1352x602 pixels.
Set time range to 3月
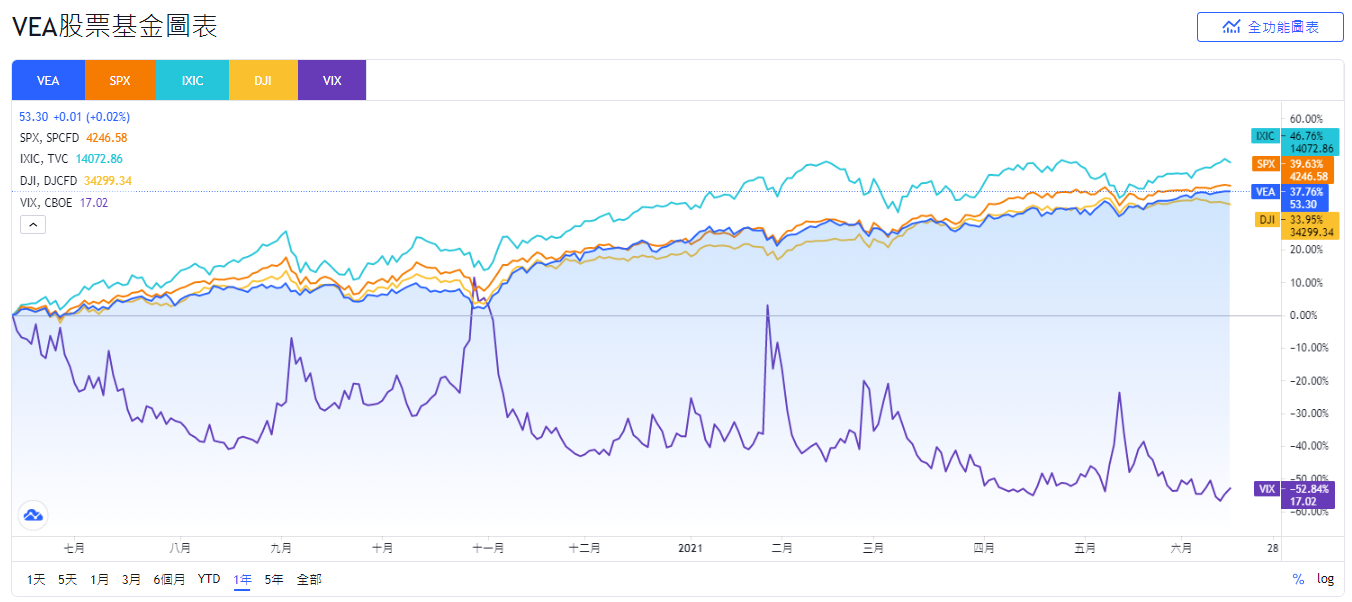tap(131, 579)
